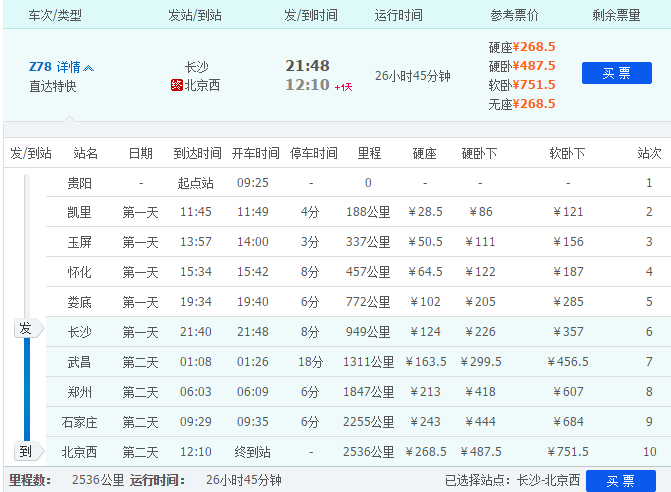
Task: Click the 发站/到站 column header
Action: click(x=195, y=16)
